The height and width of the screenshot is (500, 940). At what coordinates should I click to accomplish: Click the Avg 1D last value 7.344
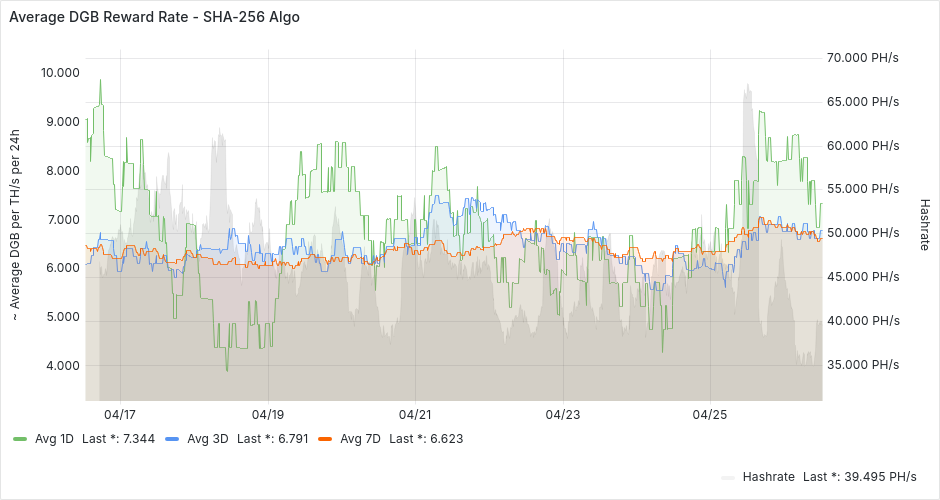[139, 439]
